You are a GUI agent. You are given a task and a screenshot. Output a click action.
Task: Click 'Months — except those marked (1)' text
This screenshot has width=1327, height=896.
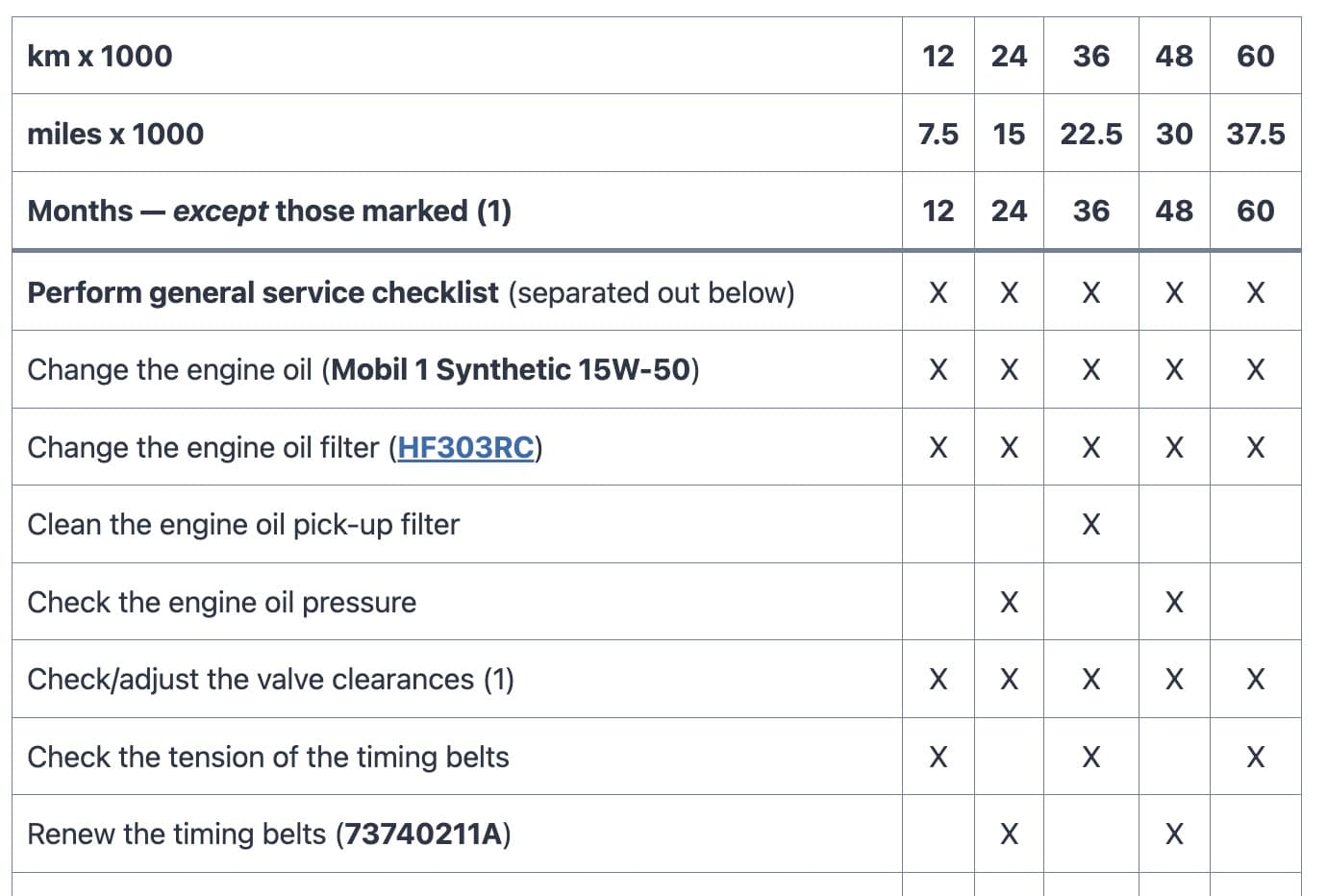[269, 211]
